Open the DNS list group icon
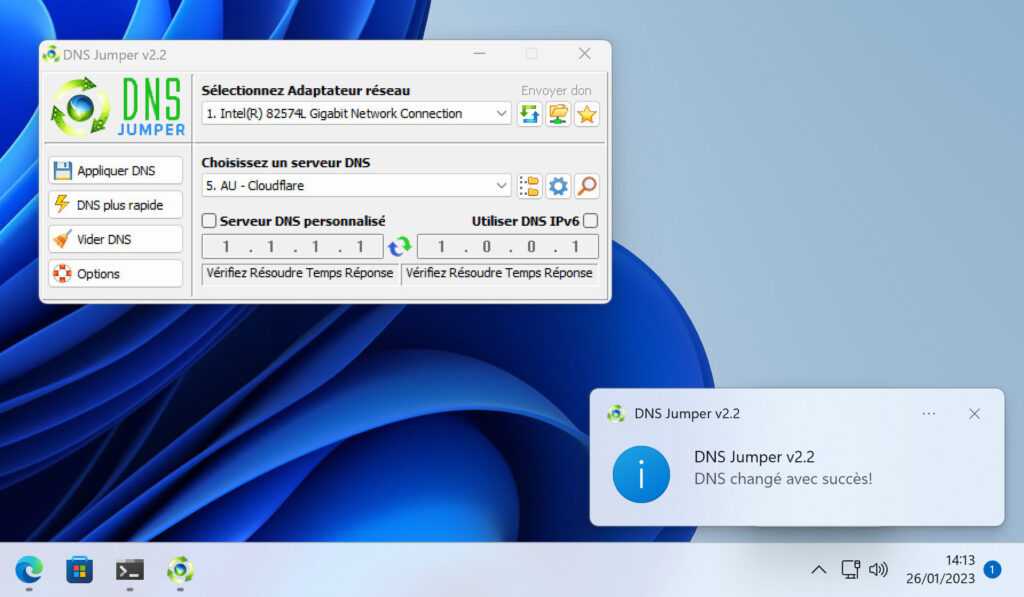 click(x=530, y=186)
